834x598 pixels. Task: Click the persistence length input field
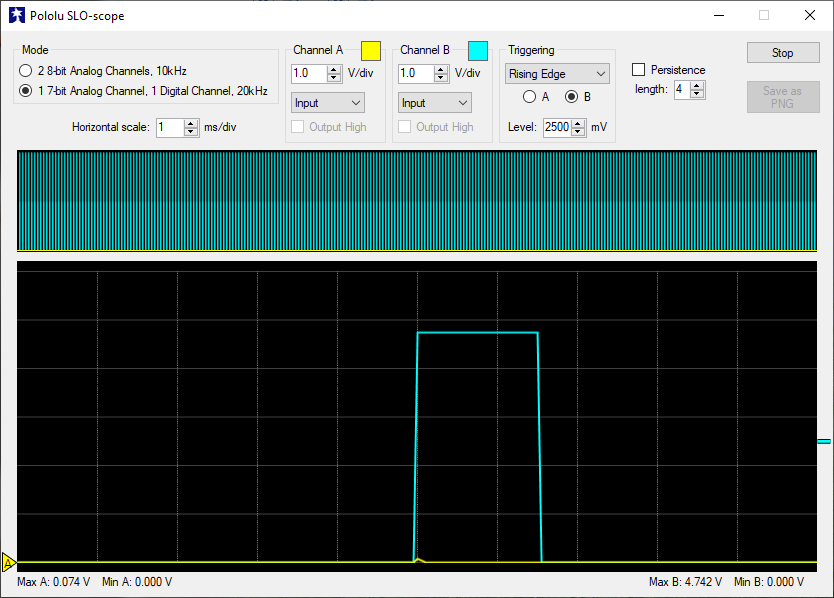[682, 89]
